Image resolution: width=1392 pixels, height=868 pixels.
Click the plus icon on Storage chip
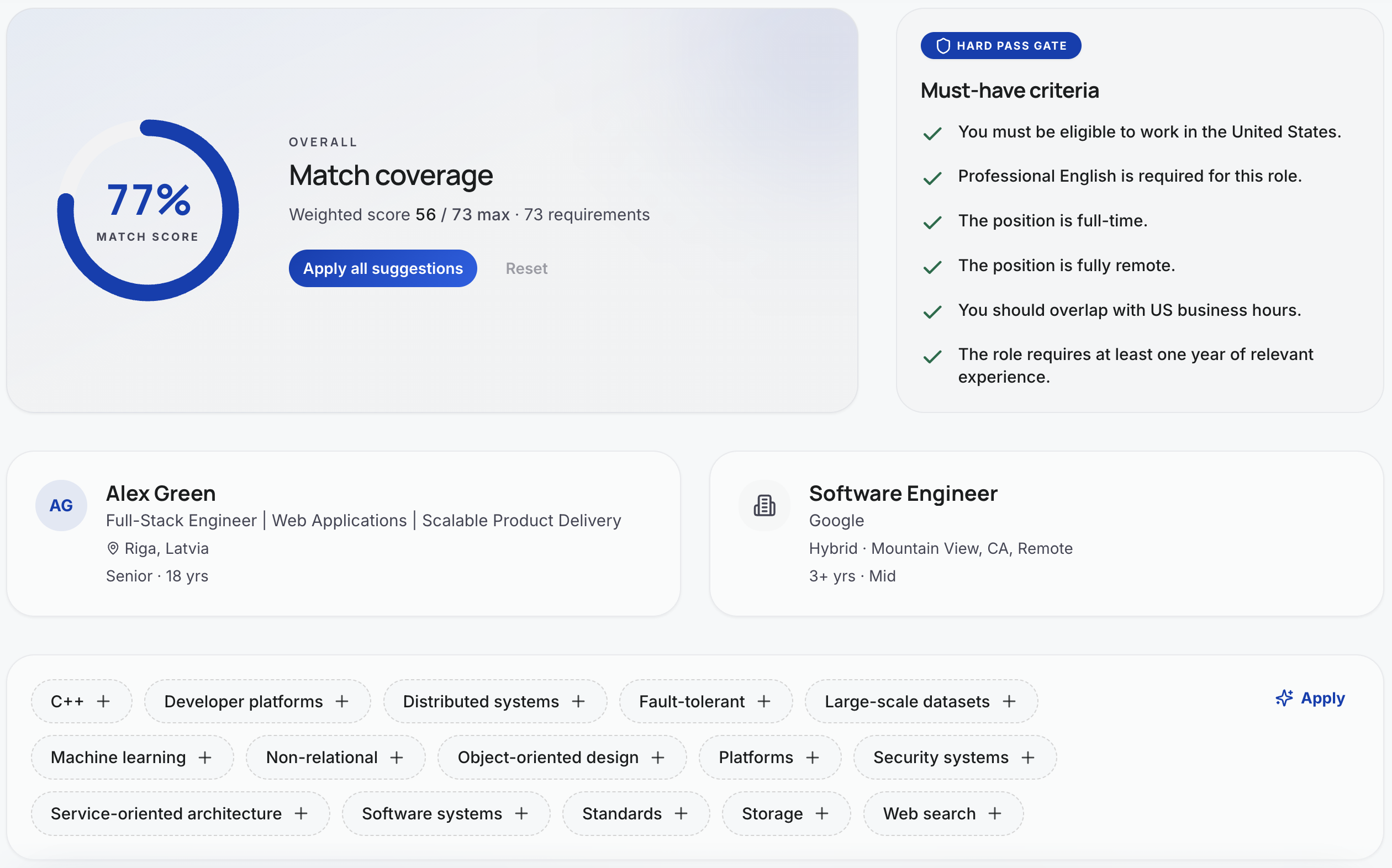(x=822, y=813)
